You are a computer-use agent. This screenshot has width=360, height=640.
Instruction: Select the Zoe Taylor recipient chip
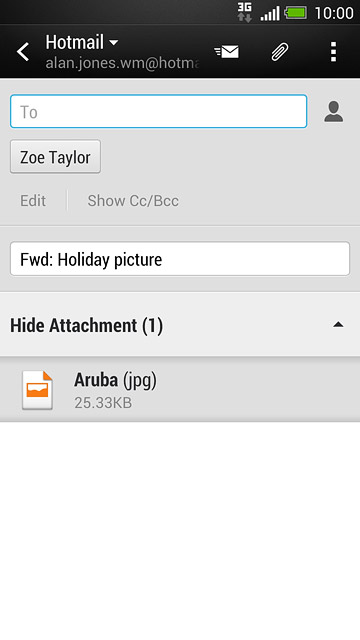pos(55,157)
